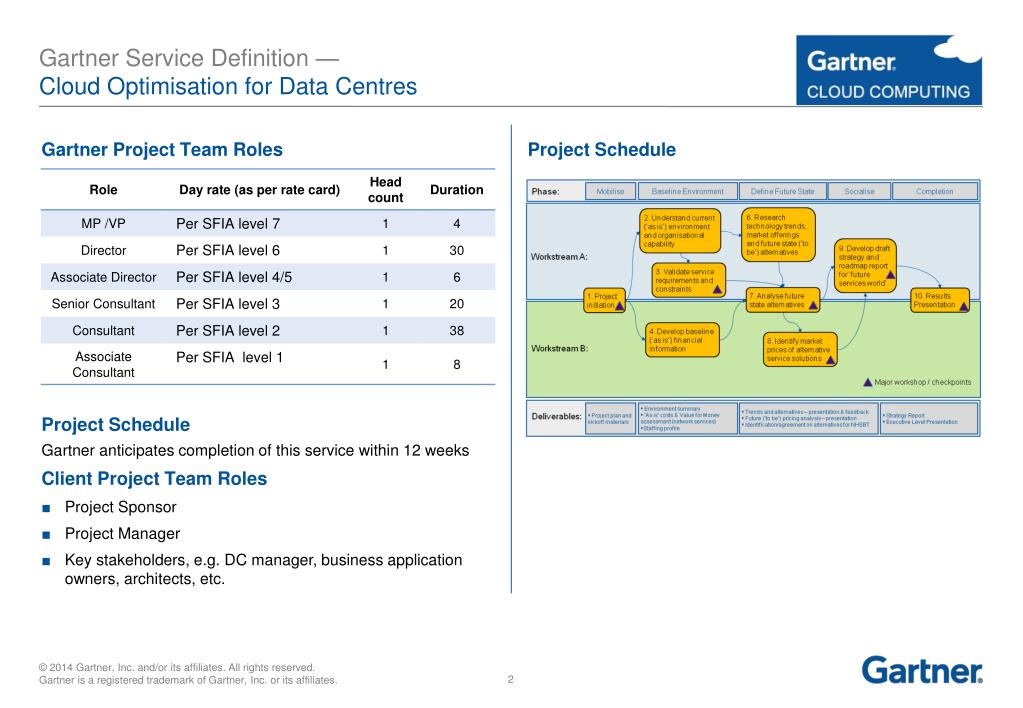Click the 'Director' role cell
Image resolution: width=1023 pixels, height=708 pixels.
tap(103, 251)
